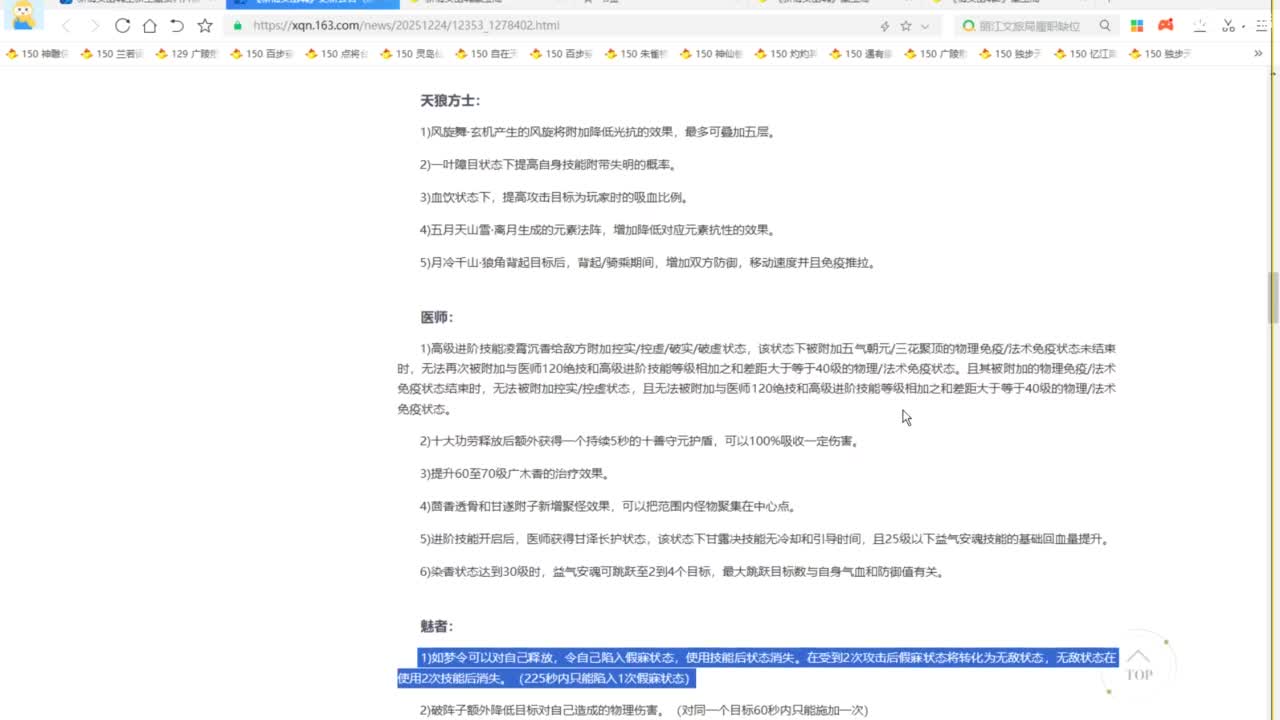Switch to the first browser tab
Viewport: 1280px width, 720px height.
coord(130,2)
